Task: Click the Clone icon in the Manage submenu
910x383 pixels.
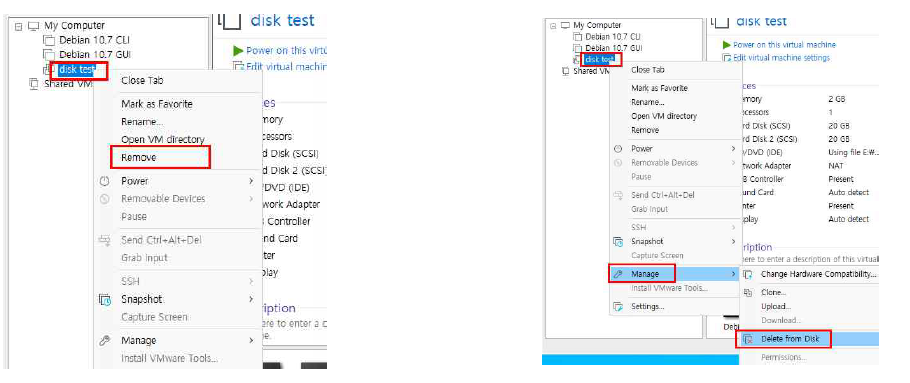Action: click(x=748, y=292)
